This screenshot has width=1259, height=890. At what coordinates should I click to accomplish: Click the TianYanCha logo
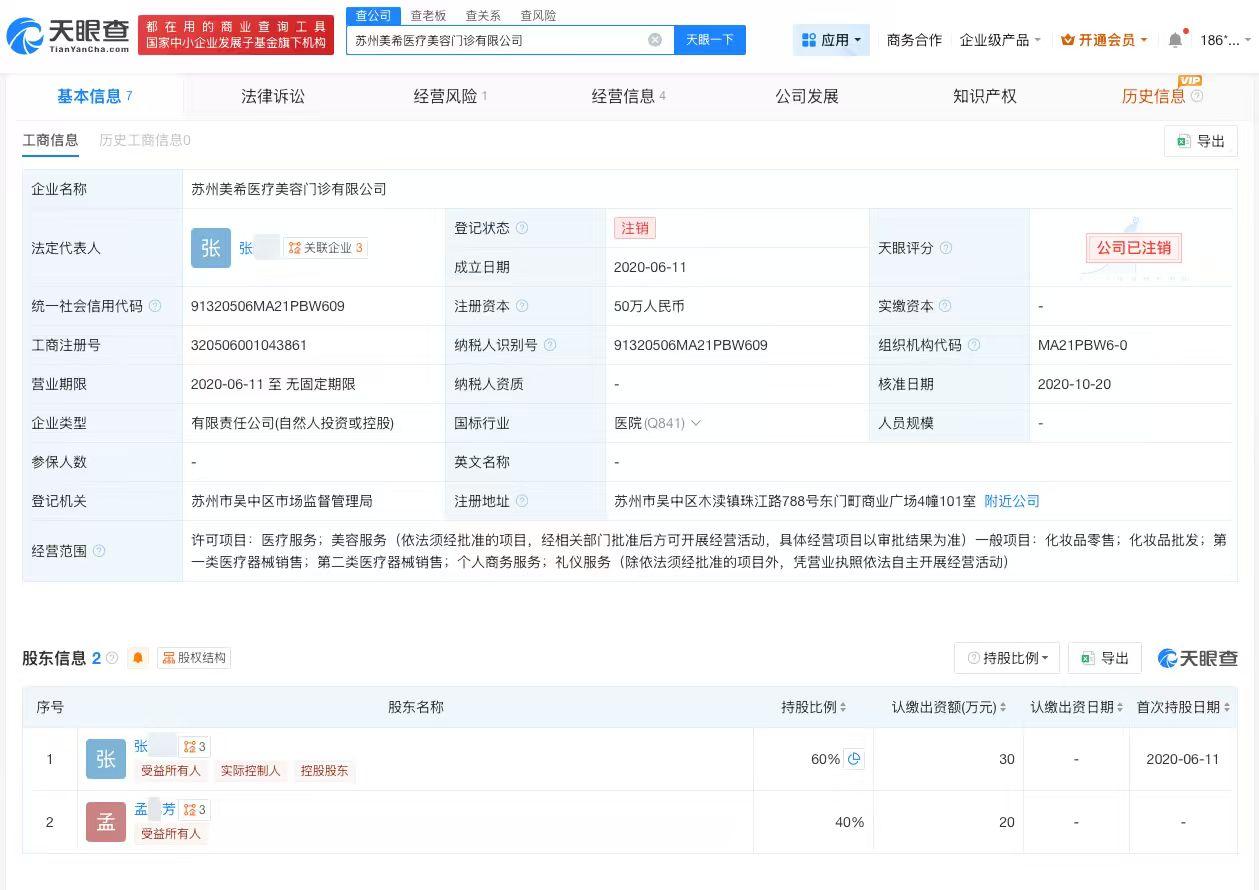68,36
